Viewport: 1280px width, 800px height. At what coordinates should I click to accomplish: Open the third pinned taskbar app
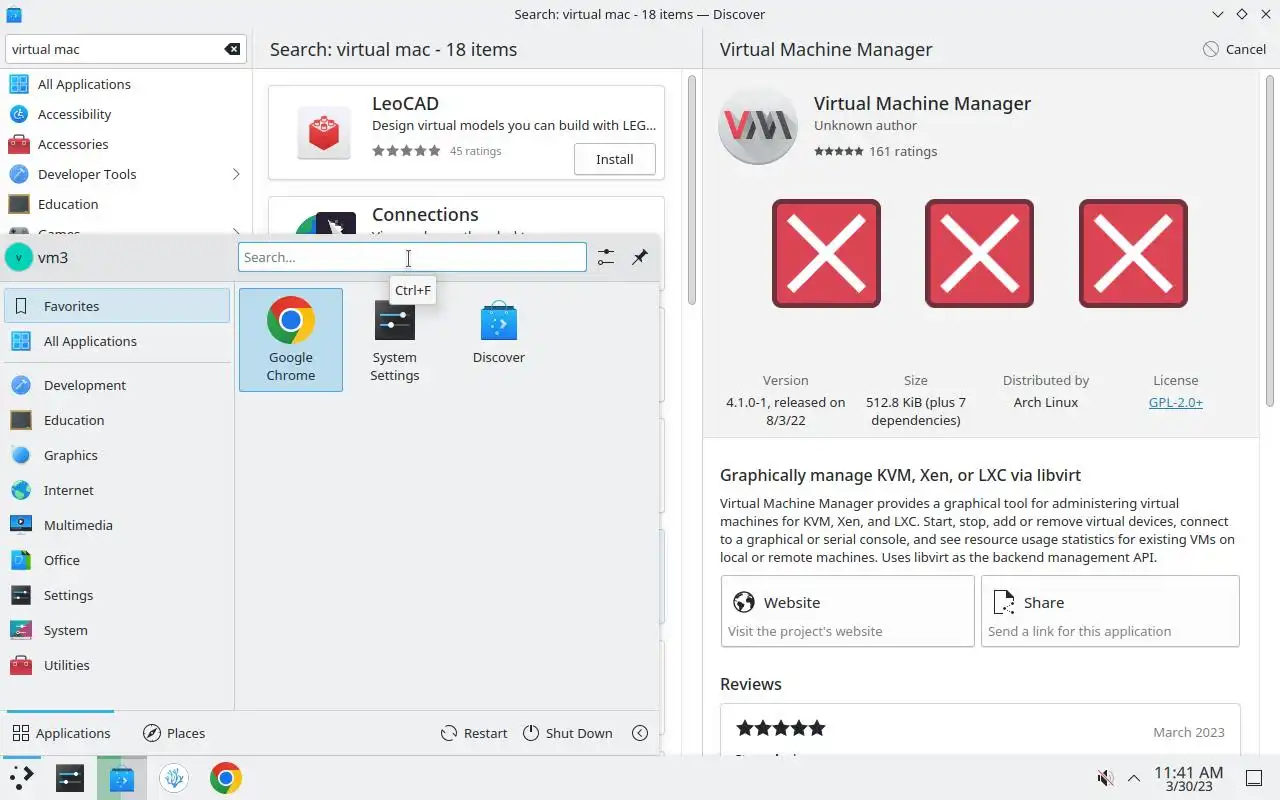tap(174, 778)
